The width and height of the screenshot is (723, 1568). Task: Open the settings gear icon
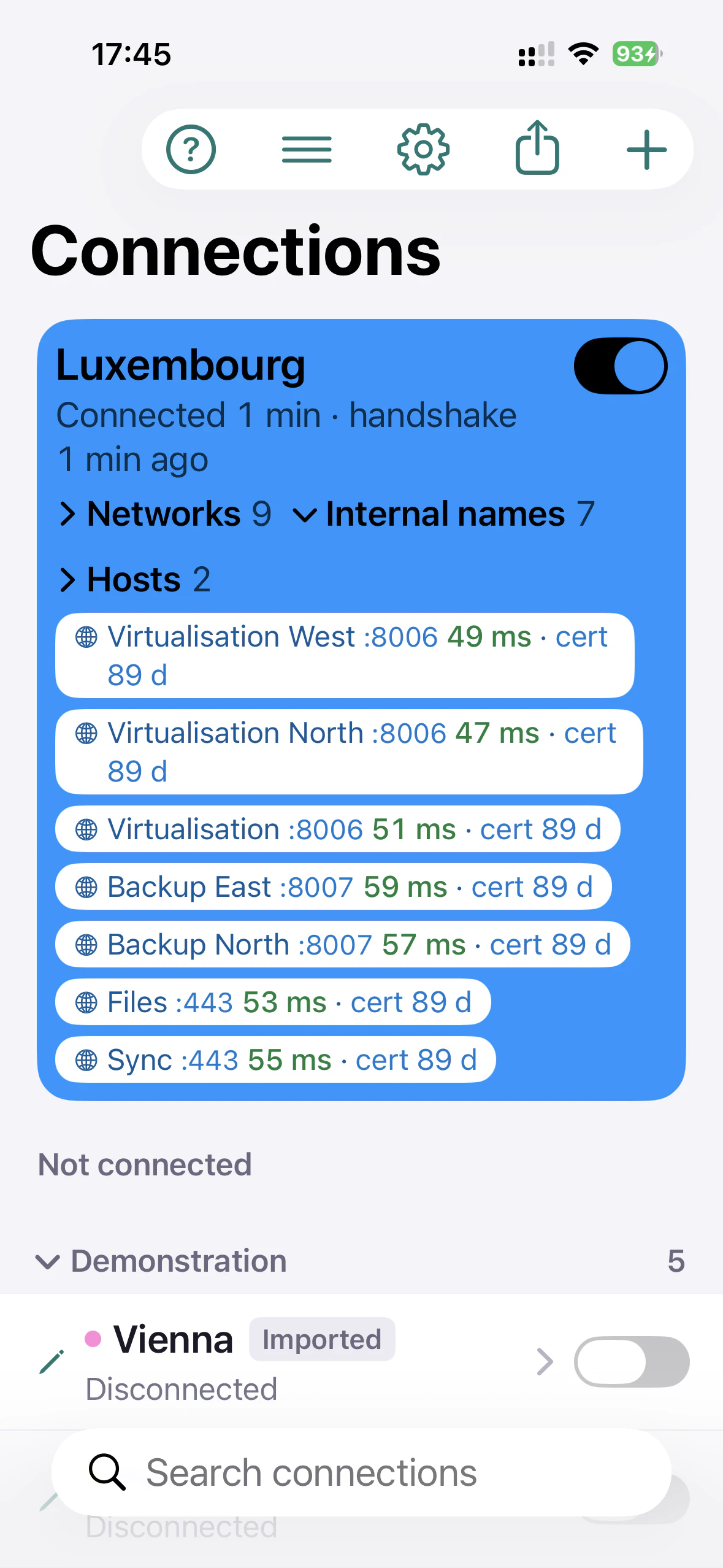pyautogui.click(x=423, y=149)
